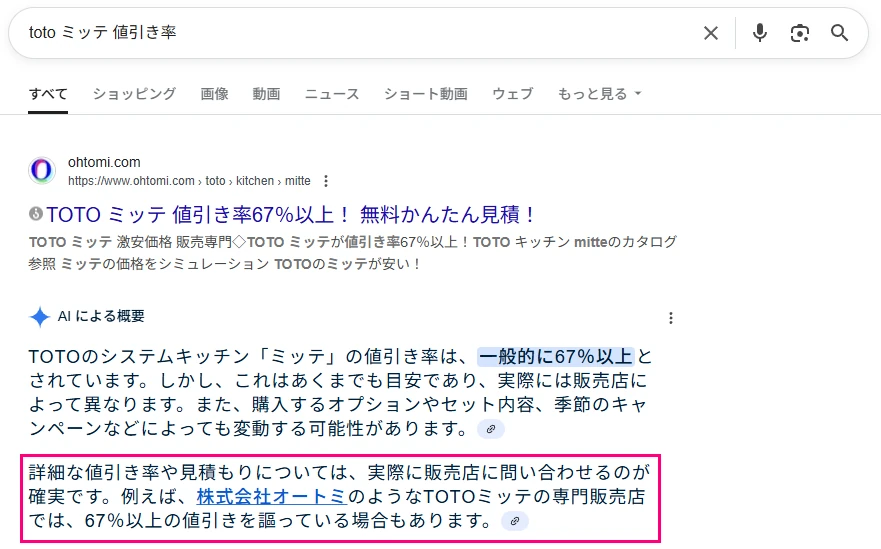
Task: Click the 株式会社オートミ link
Action: point(272,497)
